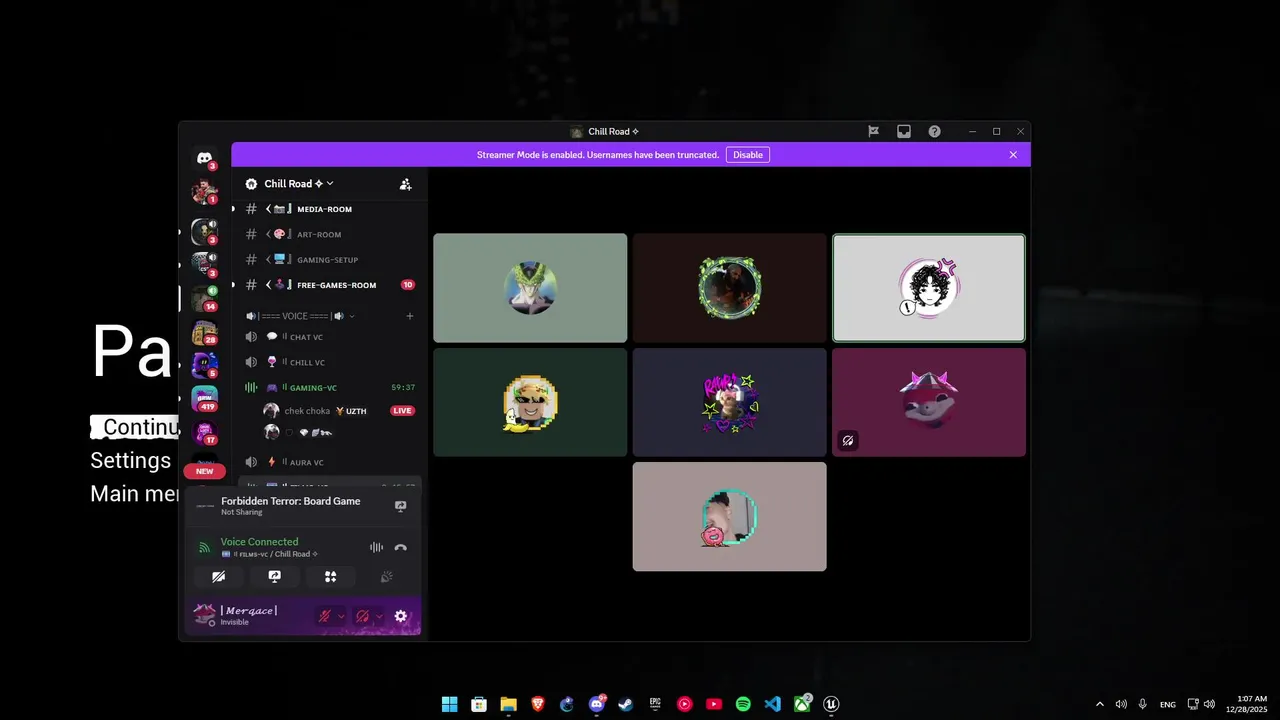The height and width of the screenshot is (720, 1280).
Task: Disconnect from voice with the hang-up icon
Action: [x=401, y=547]
